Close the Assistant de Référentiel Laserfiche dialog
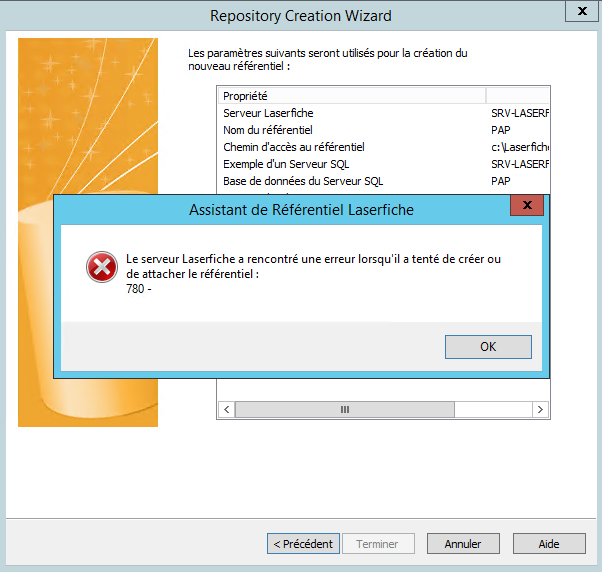The height and width of the screenshot is (572, 602). [x=527, y=205]
